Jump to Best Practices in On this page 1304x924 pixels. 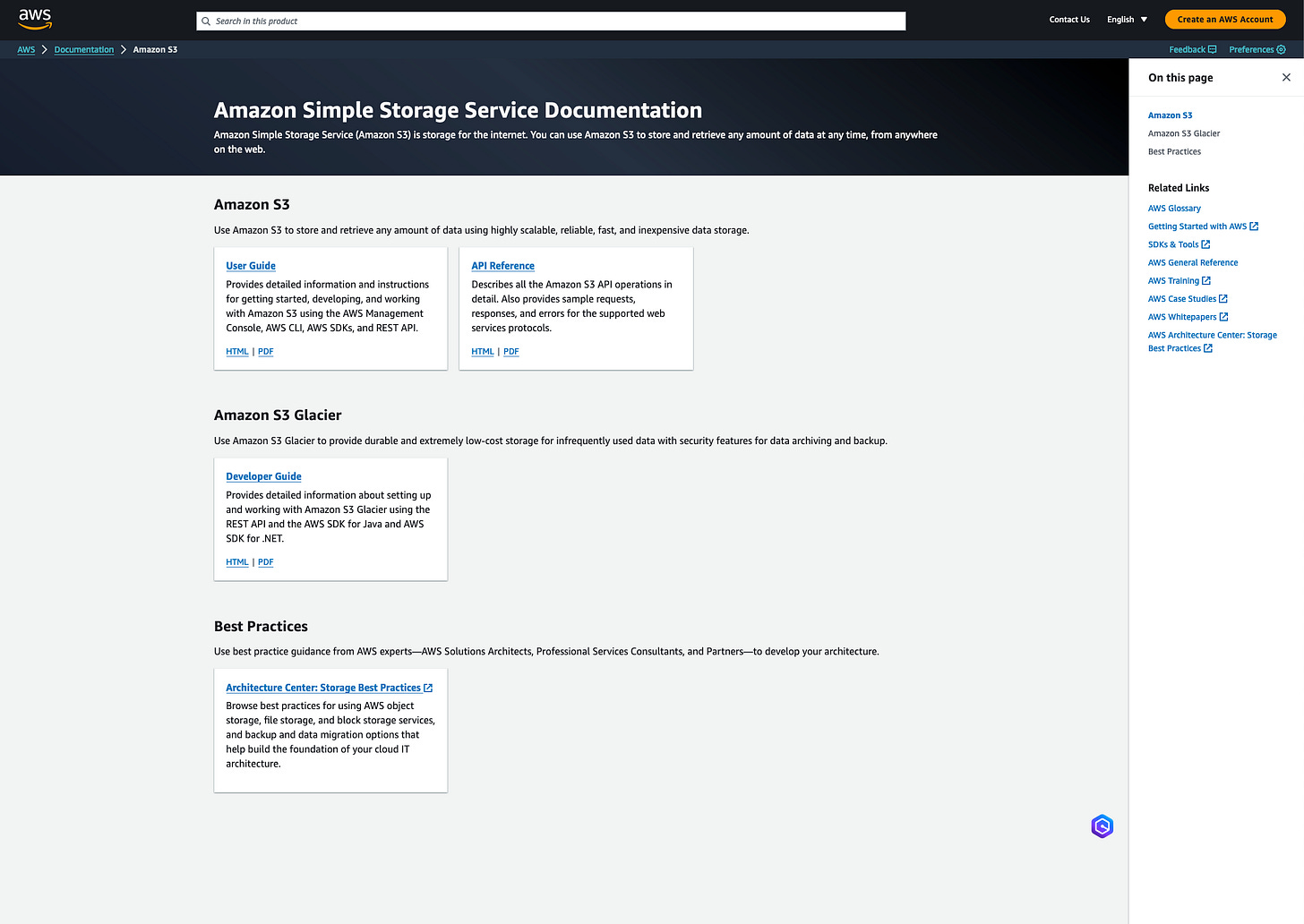click(1174, 151)
